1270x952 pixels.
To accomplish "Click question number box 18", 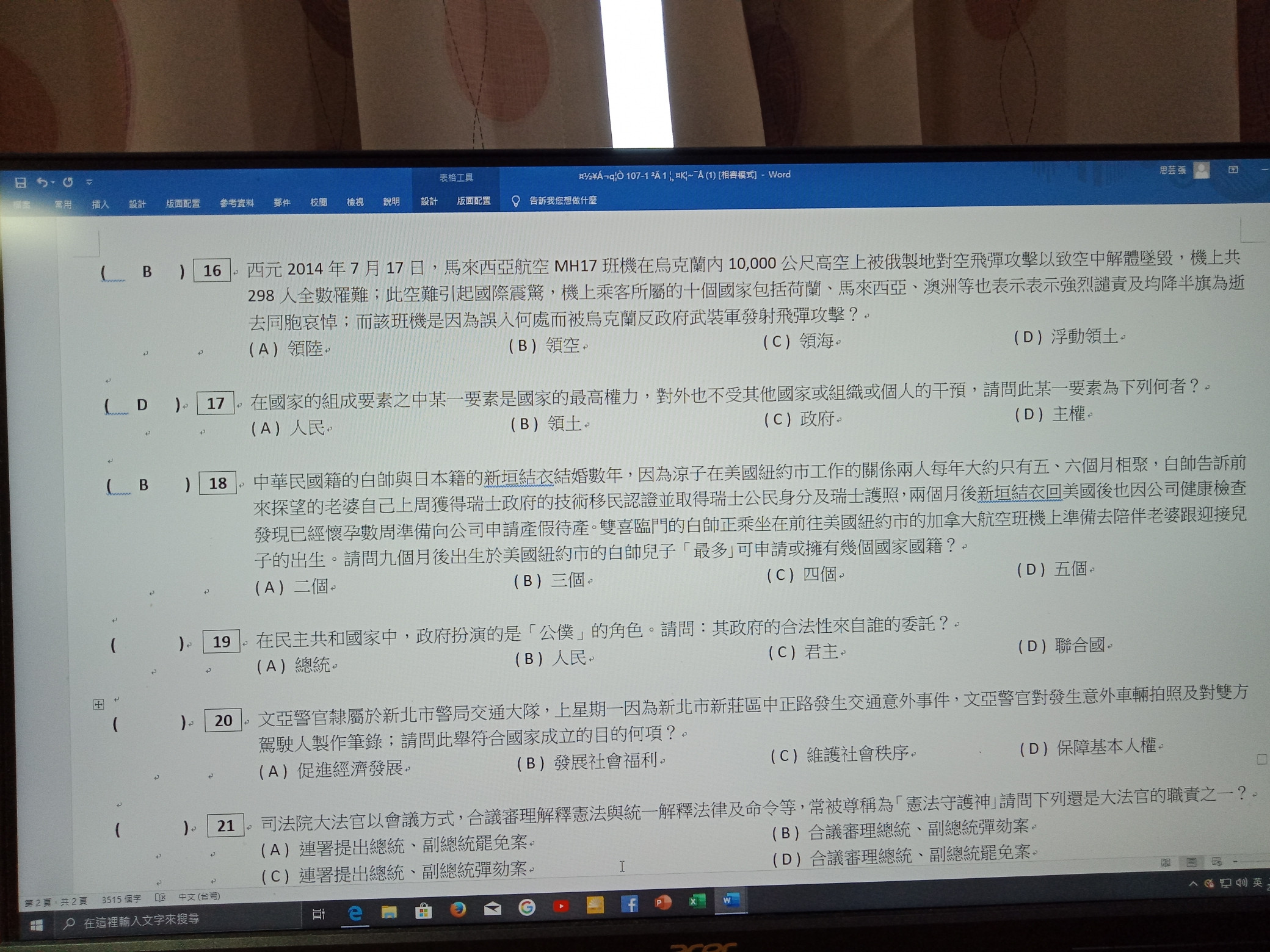I will click(218, 483).
